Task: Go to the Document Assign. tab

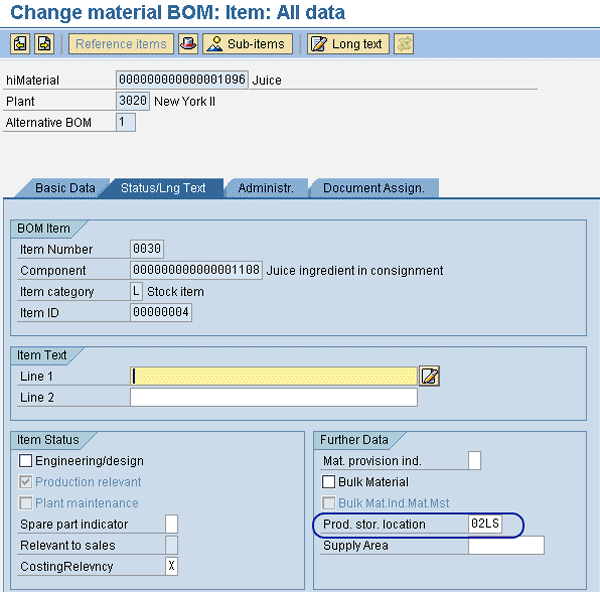Action: tap(373, 188)
